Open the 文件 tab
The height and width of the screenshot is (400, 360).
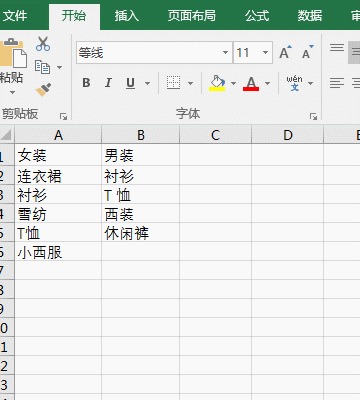point(15,16)
